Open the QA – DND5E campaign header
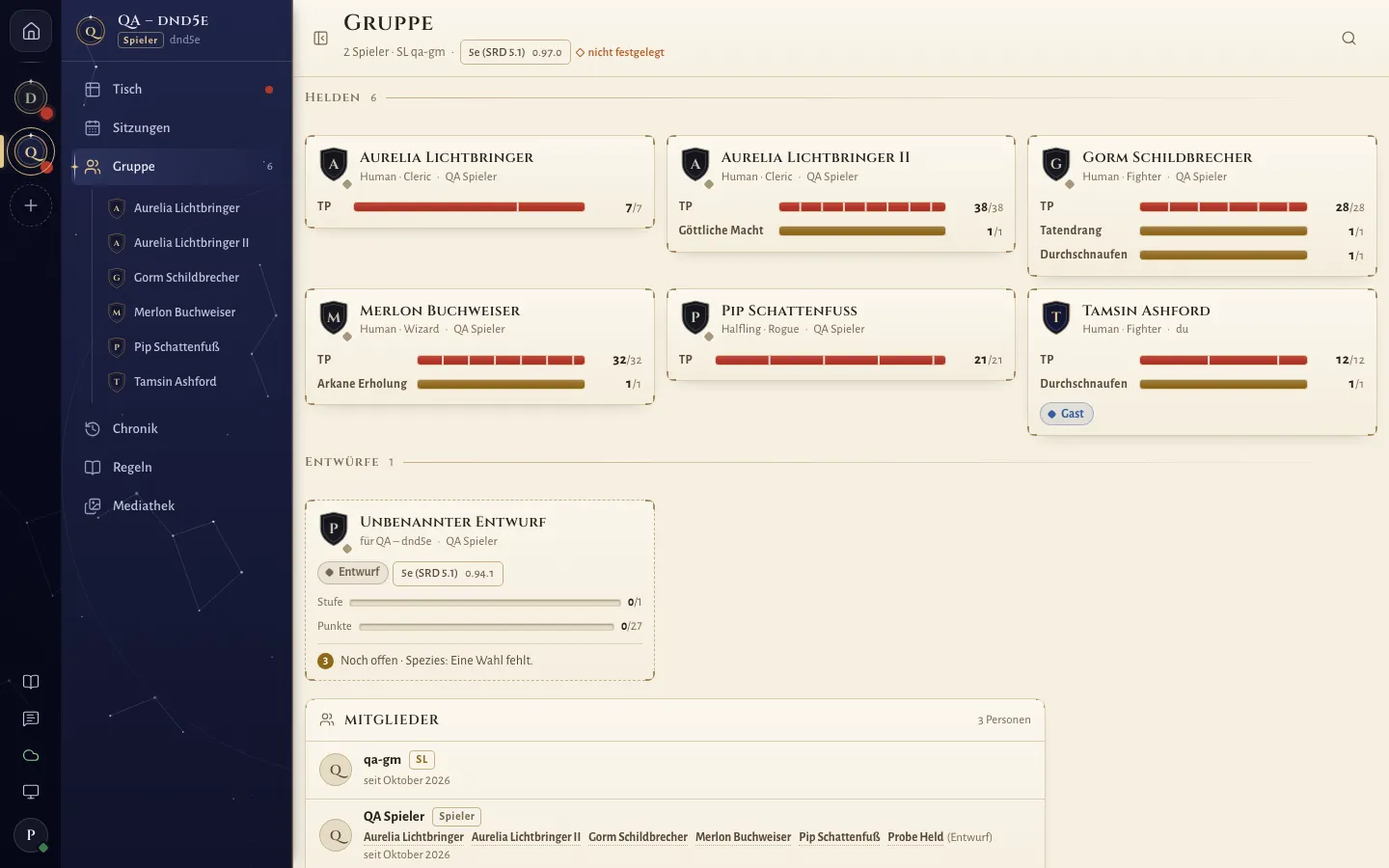1389x868 pixels. tap(177, 30)
